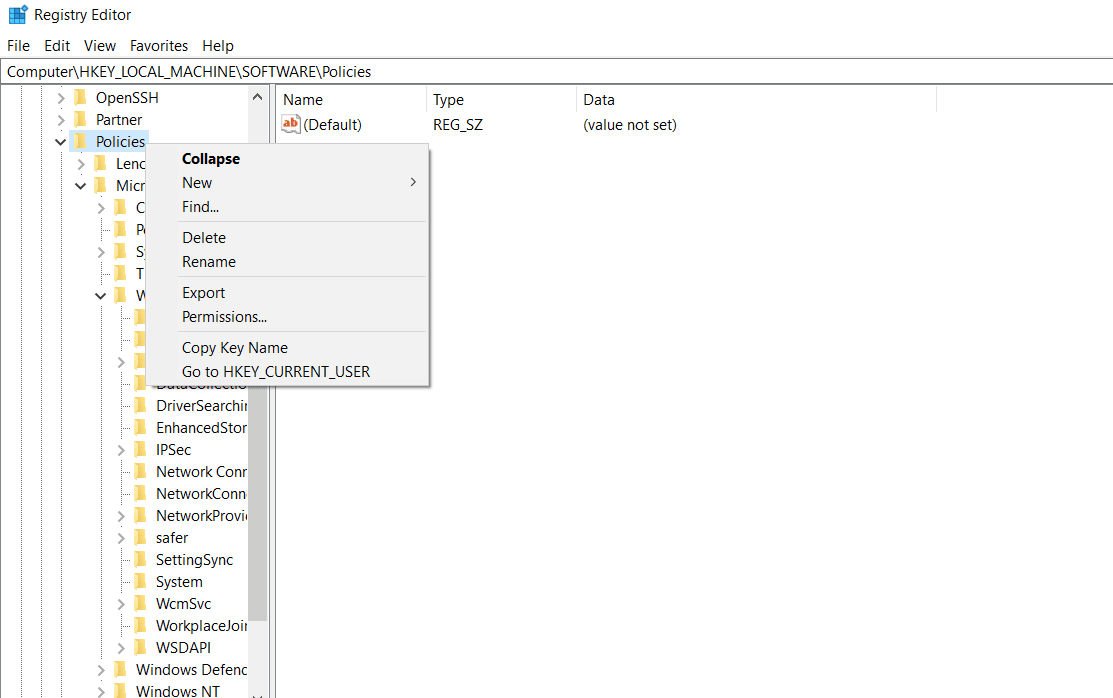The image size is (1113, 698).
Task: Click the IPSec folder icon
Action: coord(140,450)
